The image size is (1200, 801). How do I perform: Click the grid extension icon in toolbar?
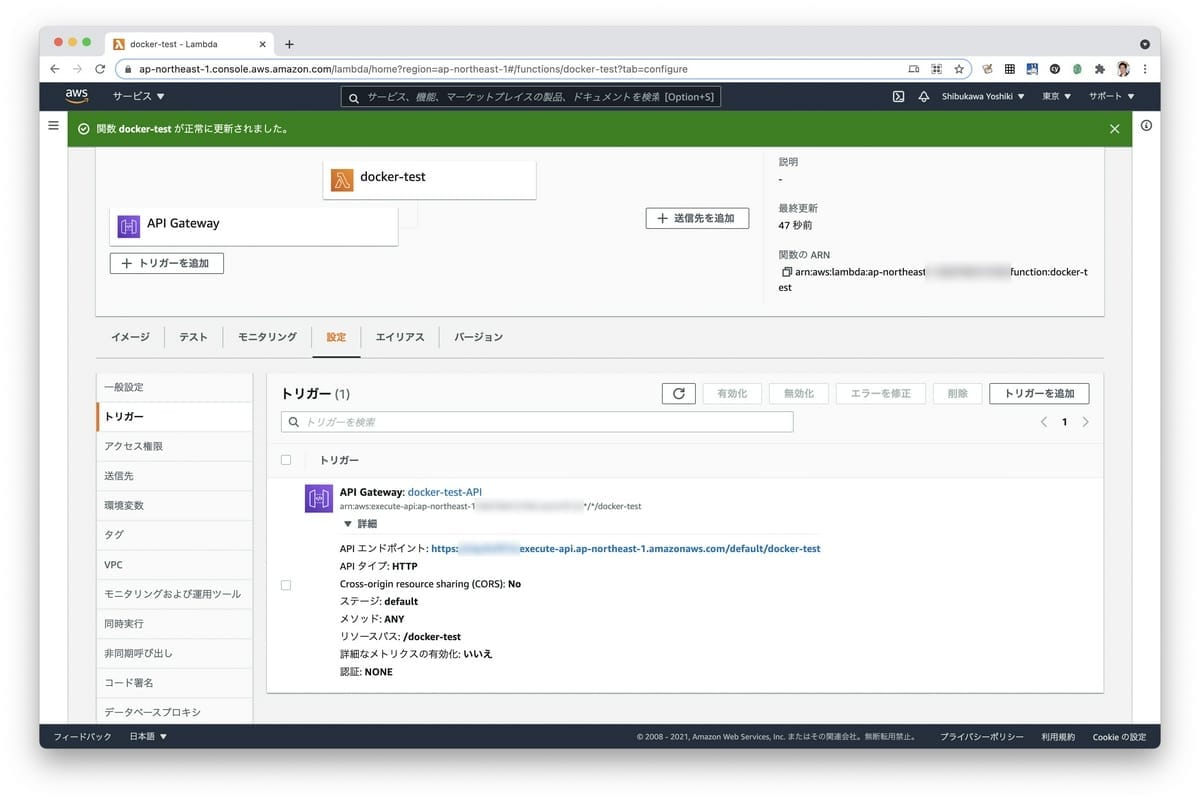click(1010, 69)
